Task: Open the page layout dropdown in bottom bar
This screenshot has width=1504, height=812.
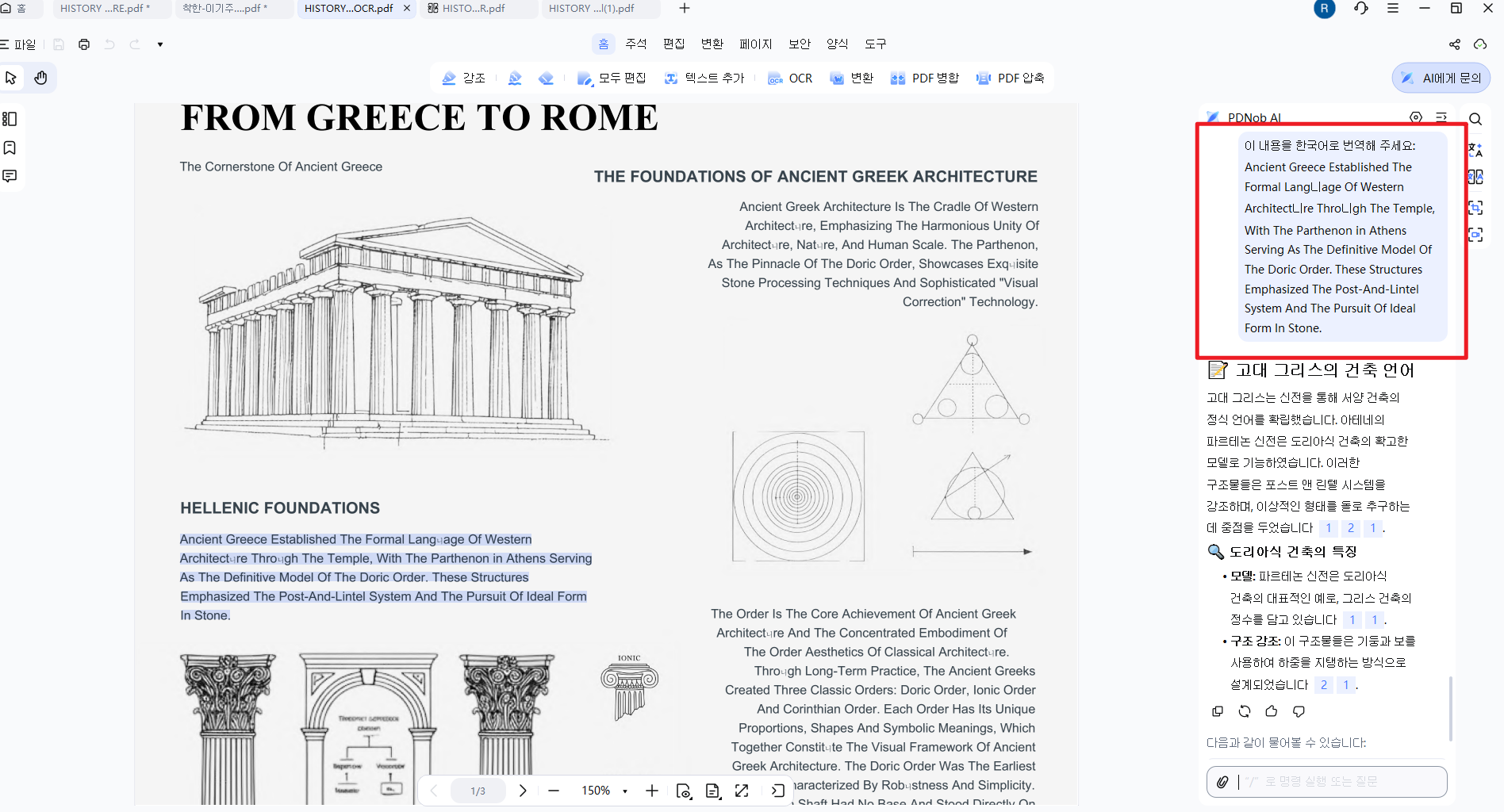Action: click(712, 791)
